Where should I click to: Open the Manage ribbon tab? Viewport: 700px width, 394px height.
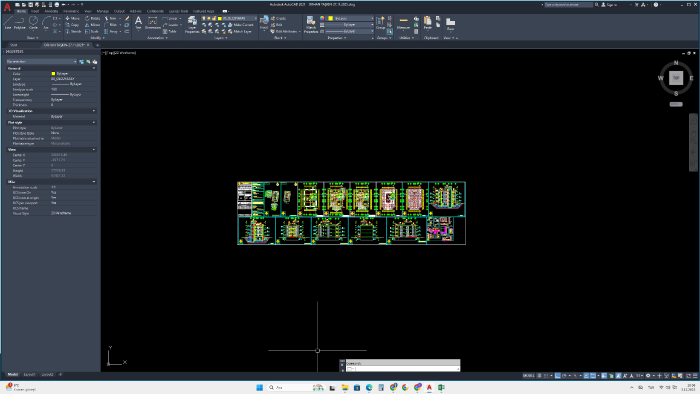pyautogui.click(x=103, y=11)
